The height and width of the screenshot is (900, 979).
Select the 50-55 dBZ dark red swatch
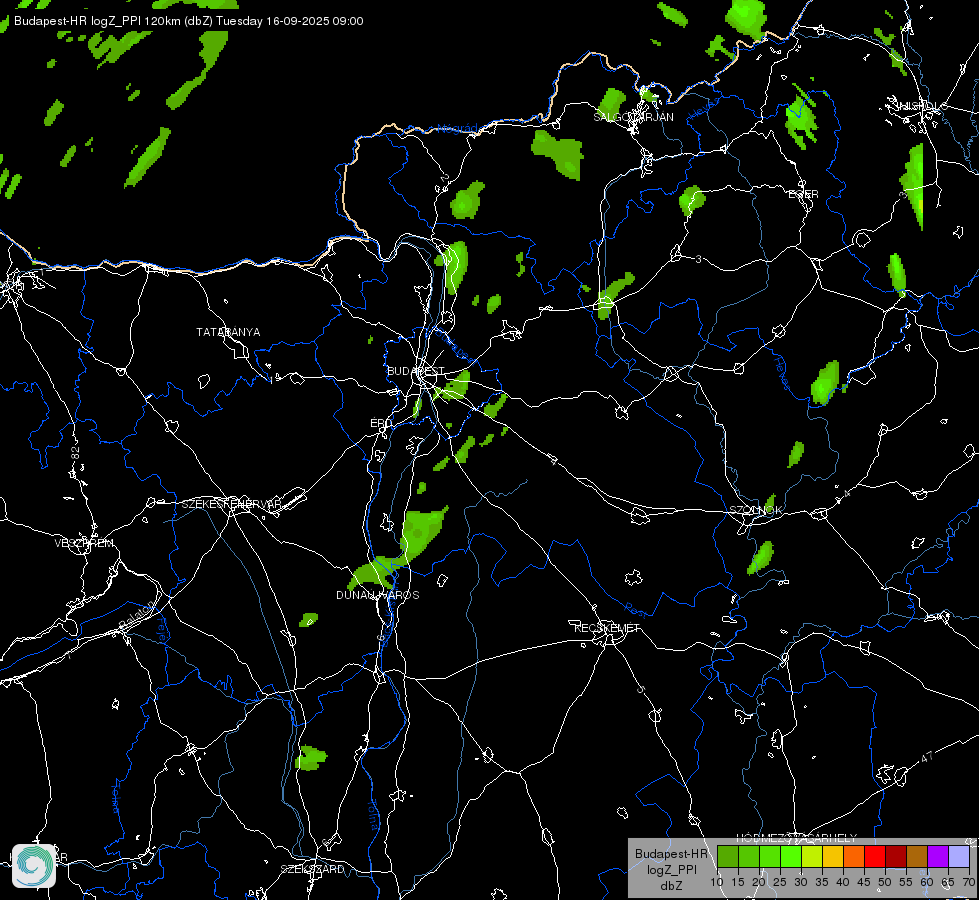[896, 856]
